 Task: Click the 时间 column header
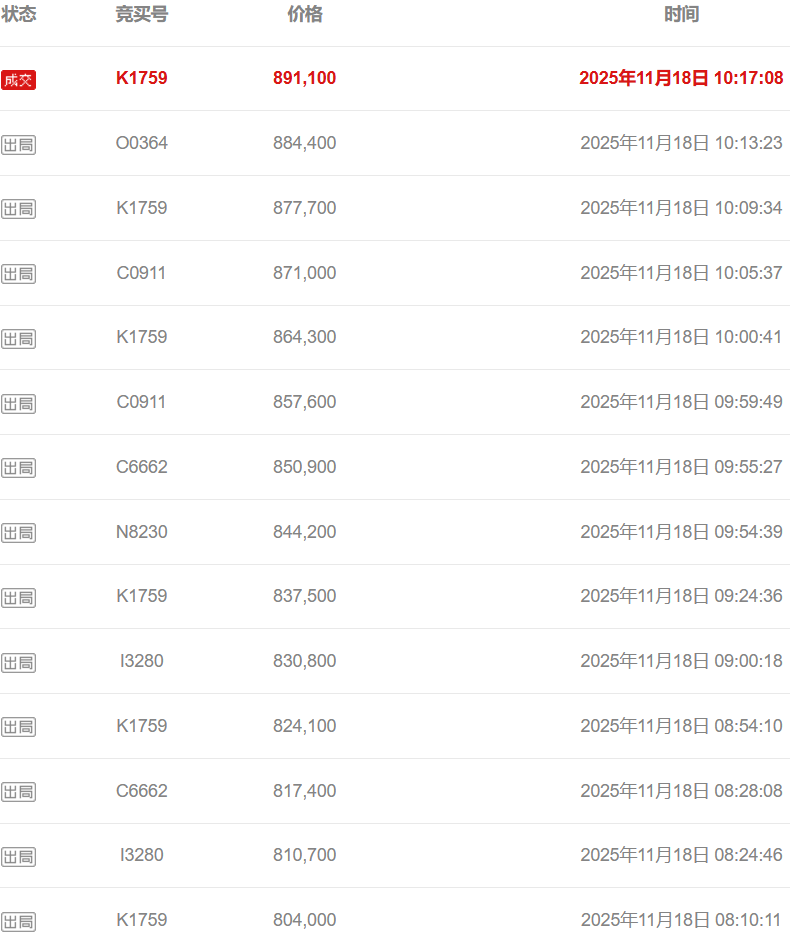[682, 14]
